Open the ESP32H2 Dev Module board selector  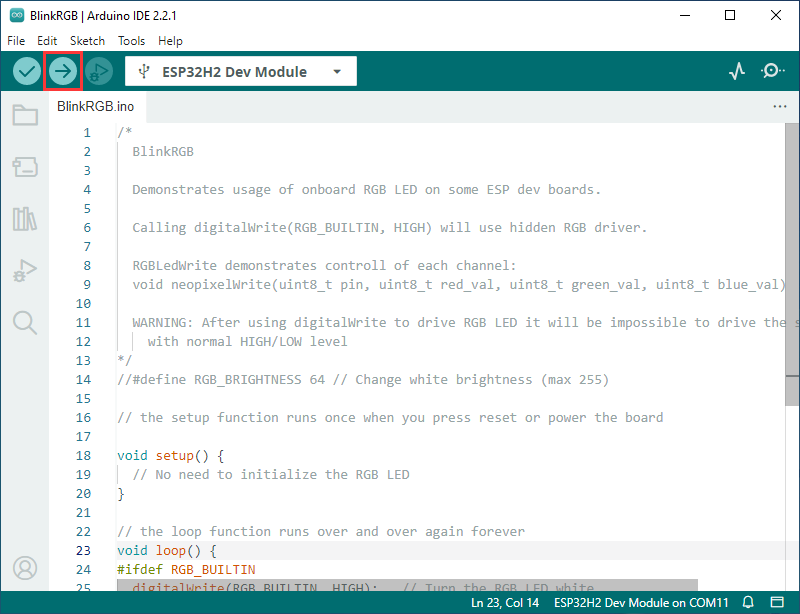pyautogui.click(x=241, y=71)
